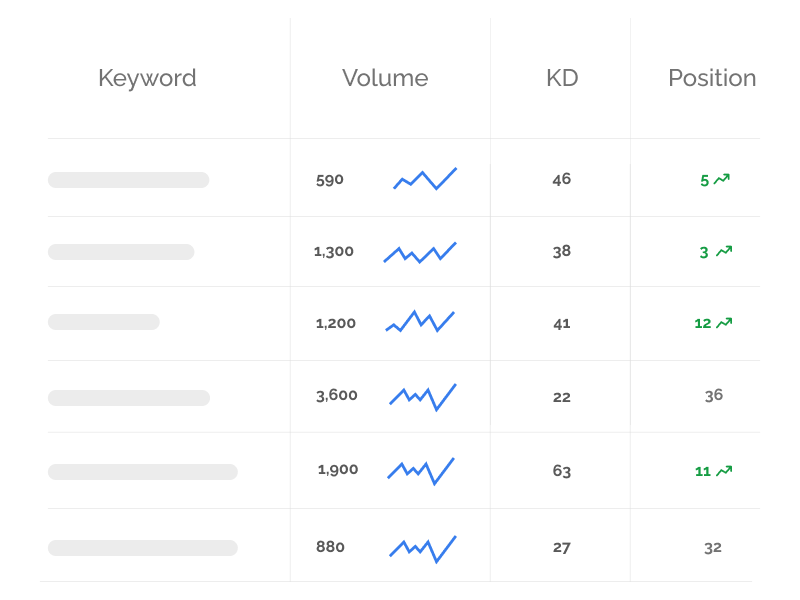Click the position value 36

coord(713,396)
